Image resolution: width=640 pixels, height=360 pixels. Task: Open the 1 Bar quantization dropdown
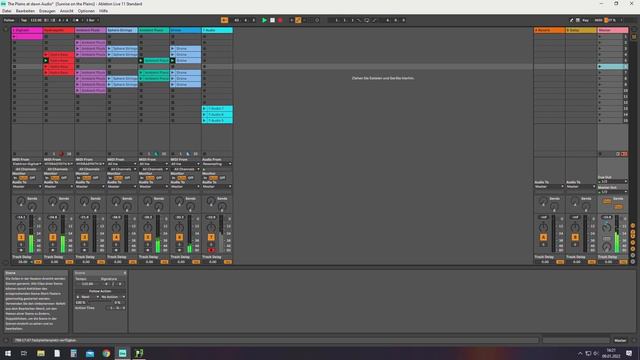[x=91, y=20]
